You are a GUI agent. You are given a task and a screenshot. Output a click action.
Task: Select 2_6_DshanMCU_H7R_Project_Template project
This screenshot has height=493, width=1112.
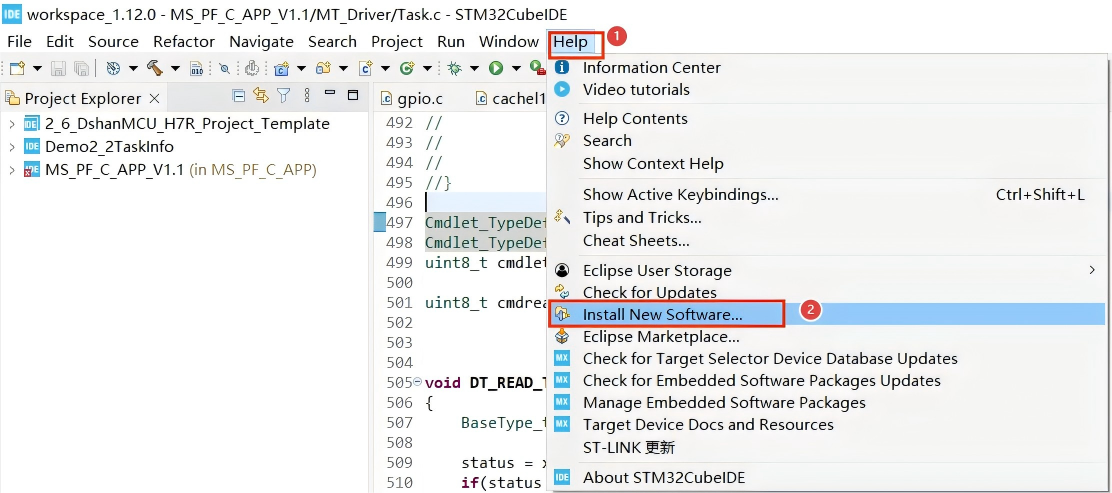pyautogui.click(x=187, y=124)
